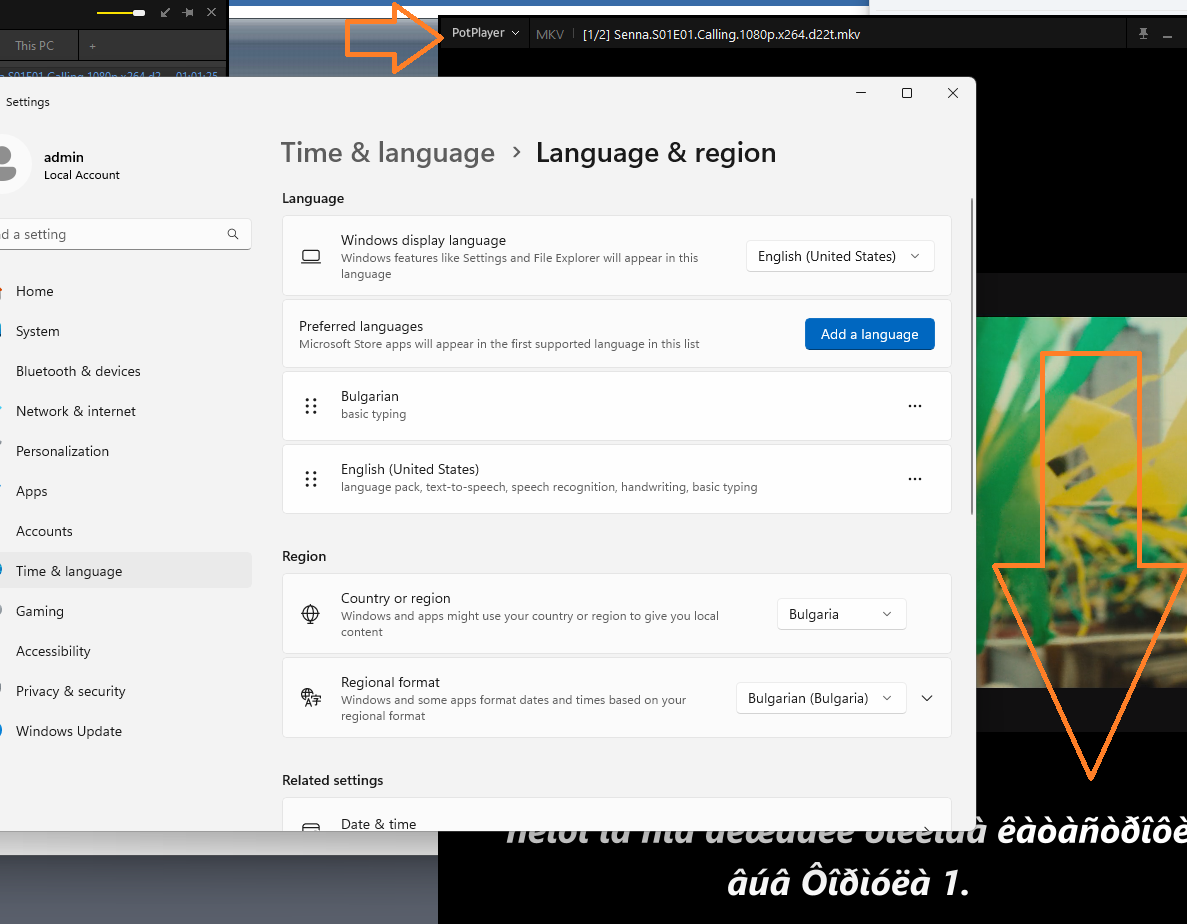Screen dimensions: 1187x924
Task: Expand the Regional format details chevron
Action: click(927, 698)
